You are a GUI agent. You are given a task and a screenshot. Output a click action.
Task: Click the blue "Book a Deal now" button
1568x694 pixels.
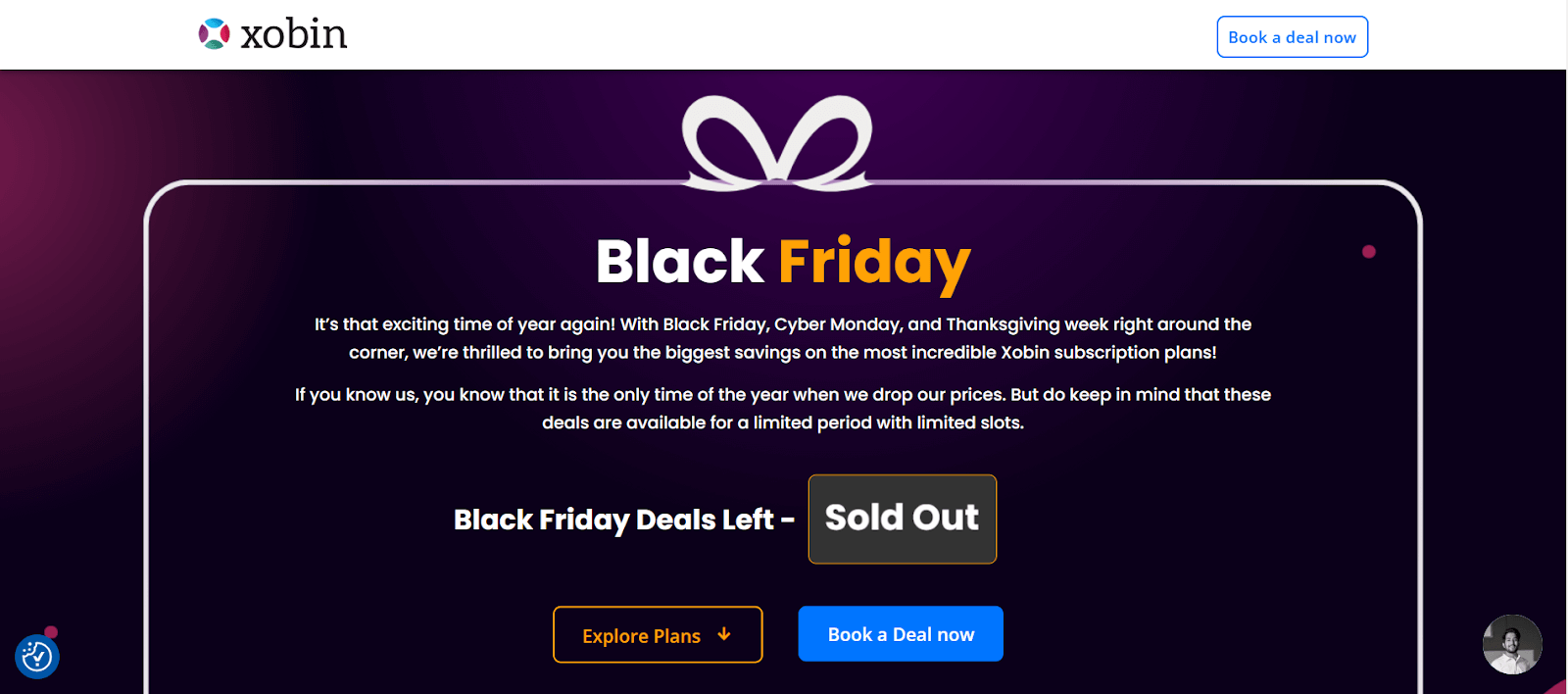pos(901,634)
